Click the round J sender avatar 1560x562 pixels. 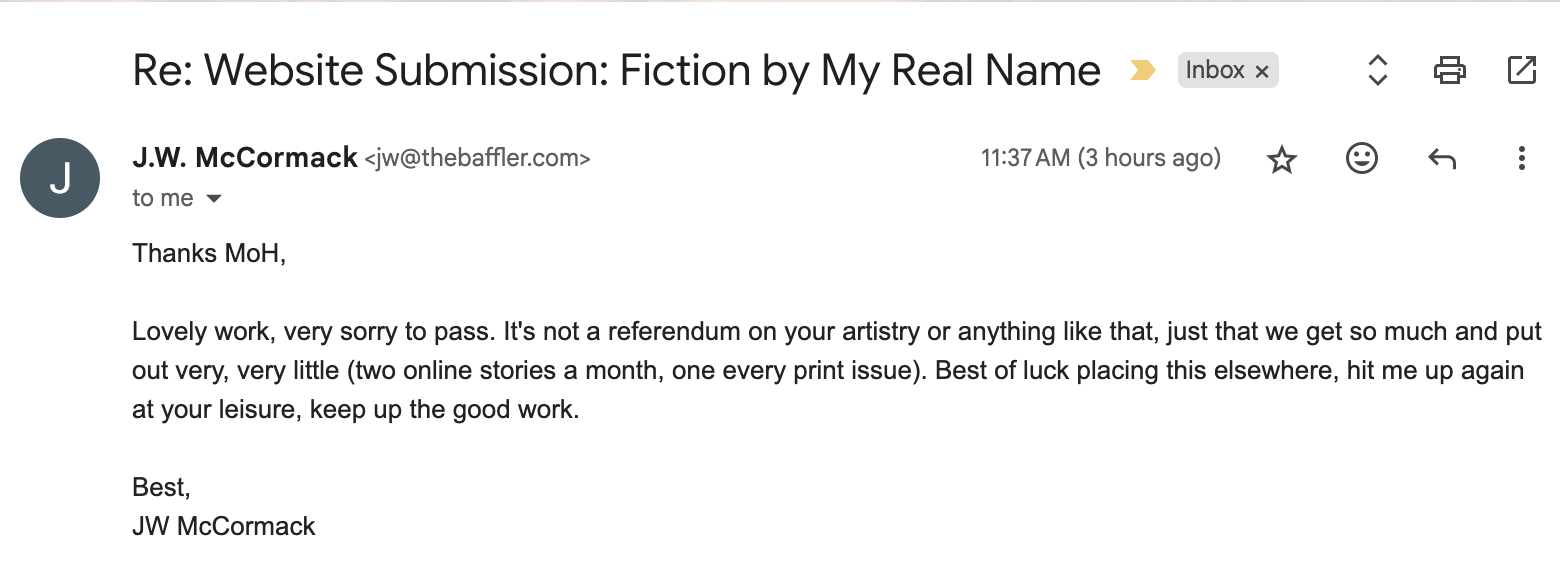pyautogui.click(x=60, y=178)
